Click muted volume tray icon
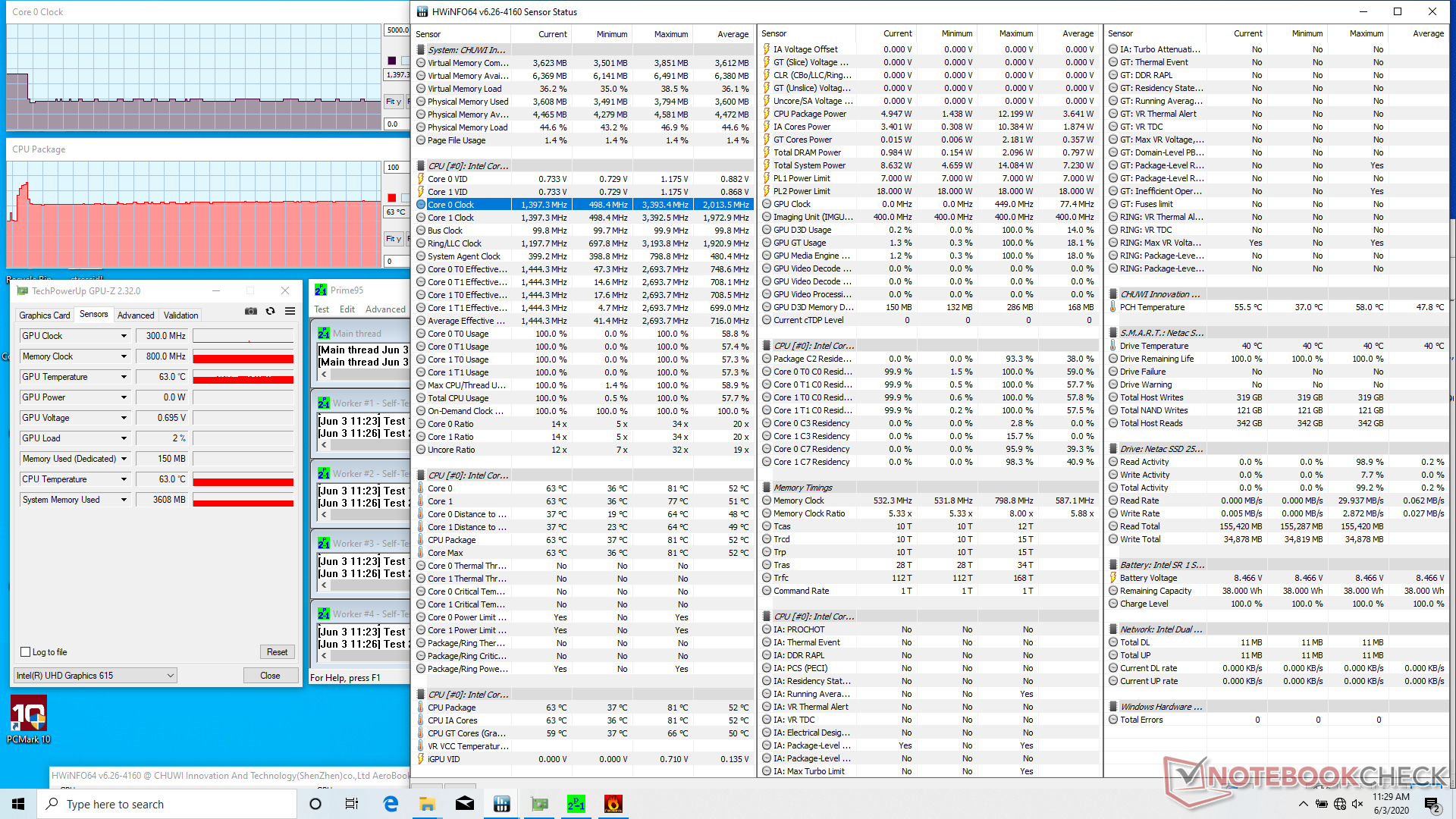Viewport: 1456px width, 819px height. tap(1357, 804)
